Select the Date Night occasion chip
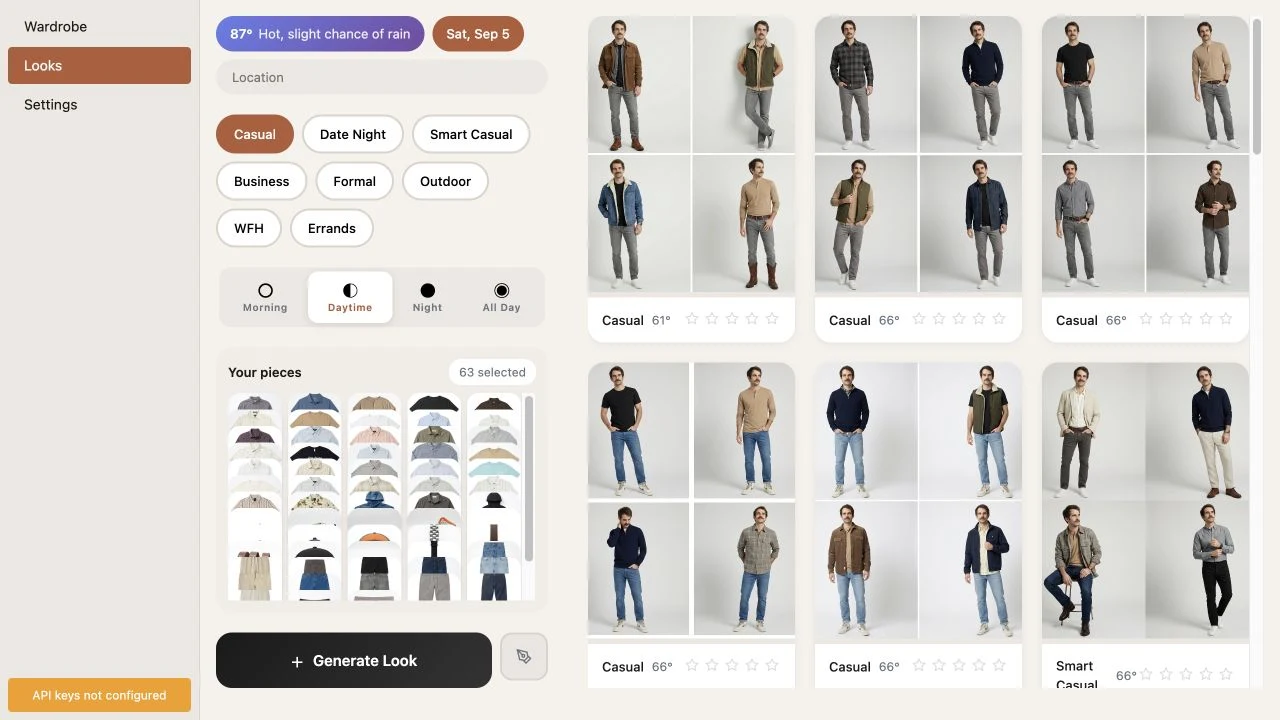This screenshot has height=720, width=1280. (x=353, y=134)
